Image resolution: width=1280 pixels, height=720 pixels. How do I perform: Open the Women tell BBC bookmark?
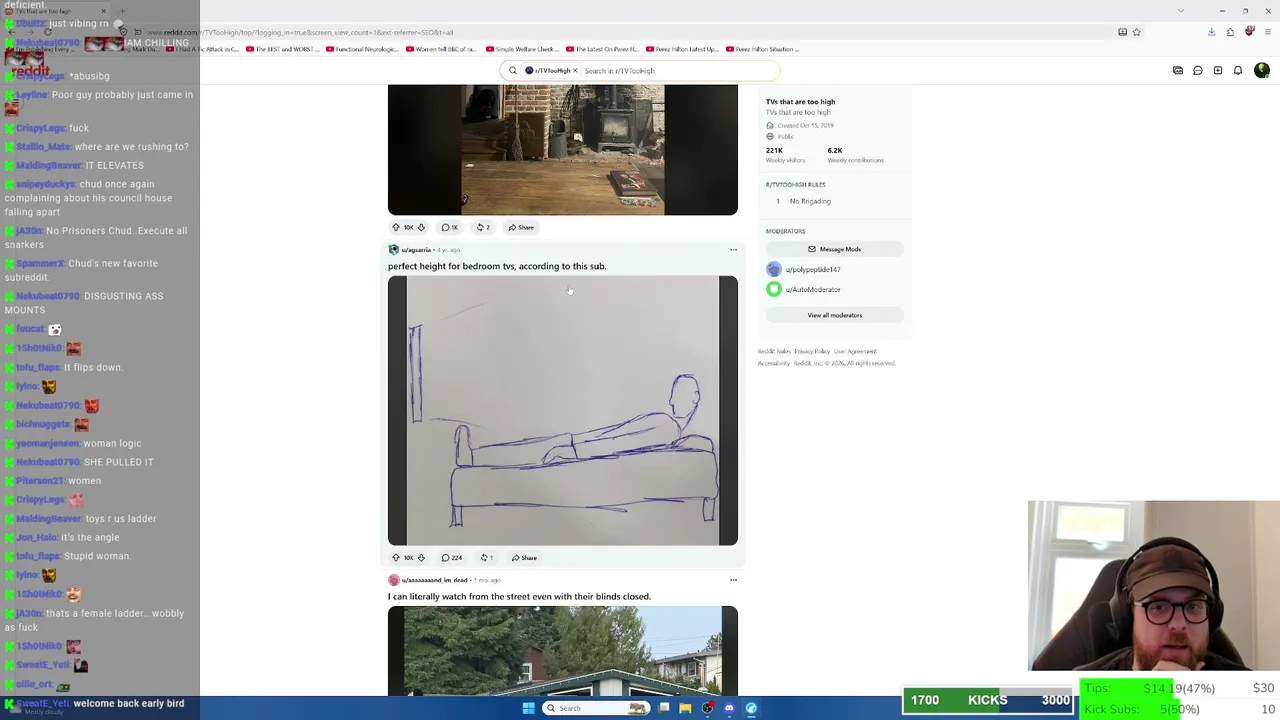pos(441,49)
